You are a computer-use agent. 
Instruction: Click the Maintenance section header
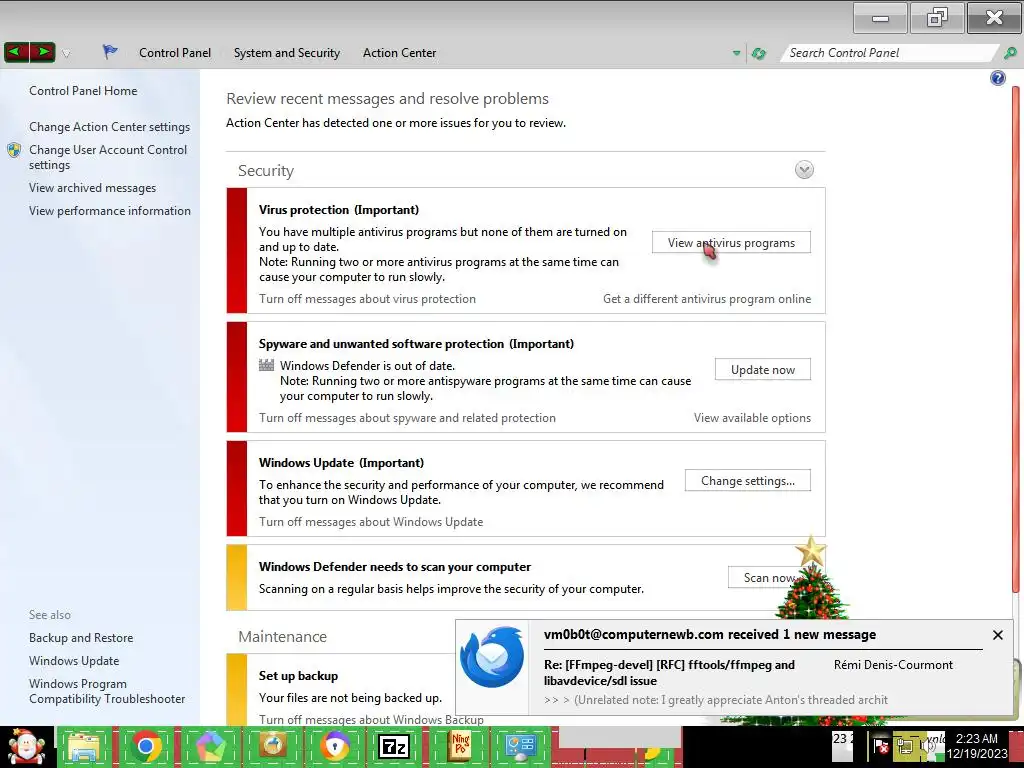(x=282, y=637)
